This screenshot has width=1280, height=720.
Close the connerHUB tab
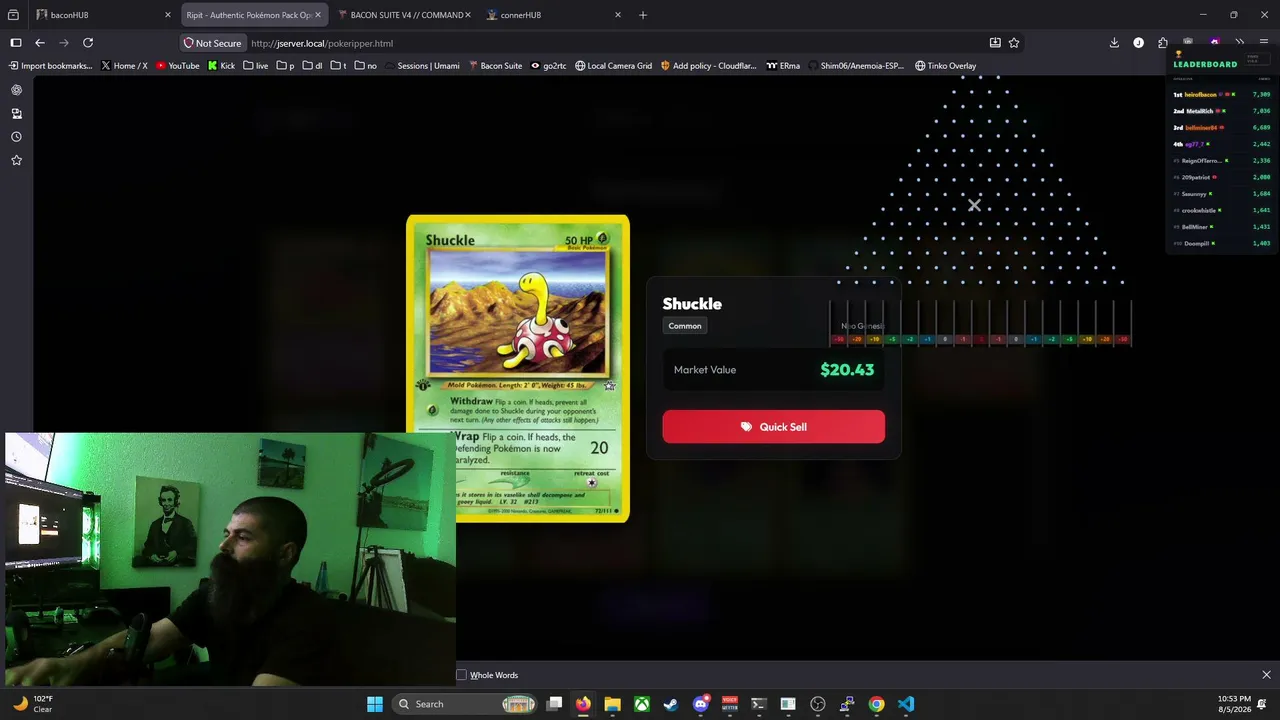pyautogui.click(x=618, y=15)
